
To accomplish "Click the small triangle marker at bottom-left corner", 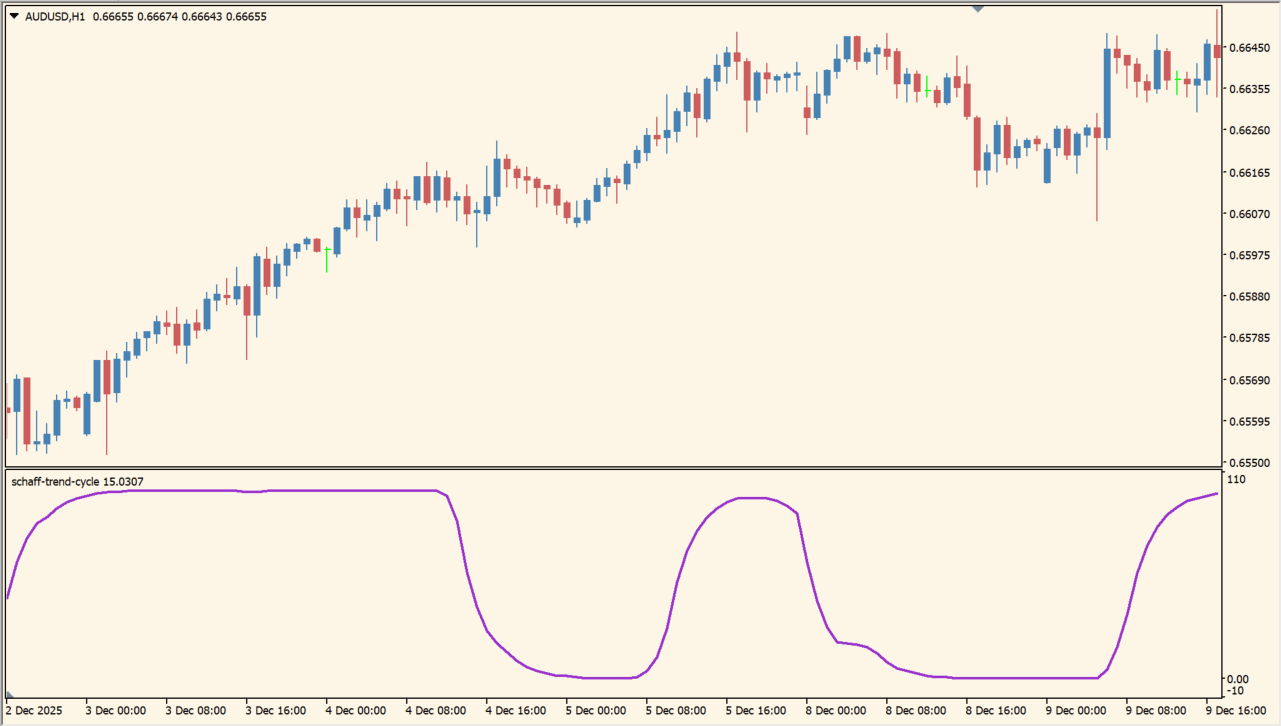I will click(10, 694).
